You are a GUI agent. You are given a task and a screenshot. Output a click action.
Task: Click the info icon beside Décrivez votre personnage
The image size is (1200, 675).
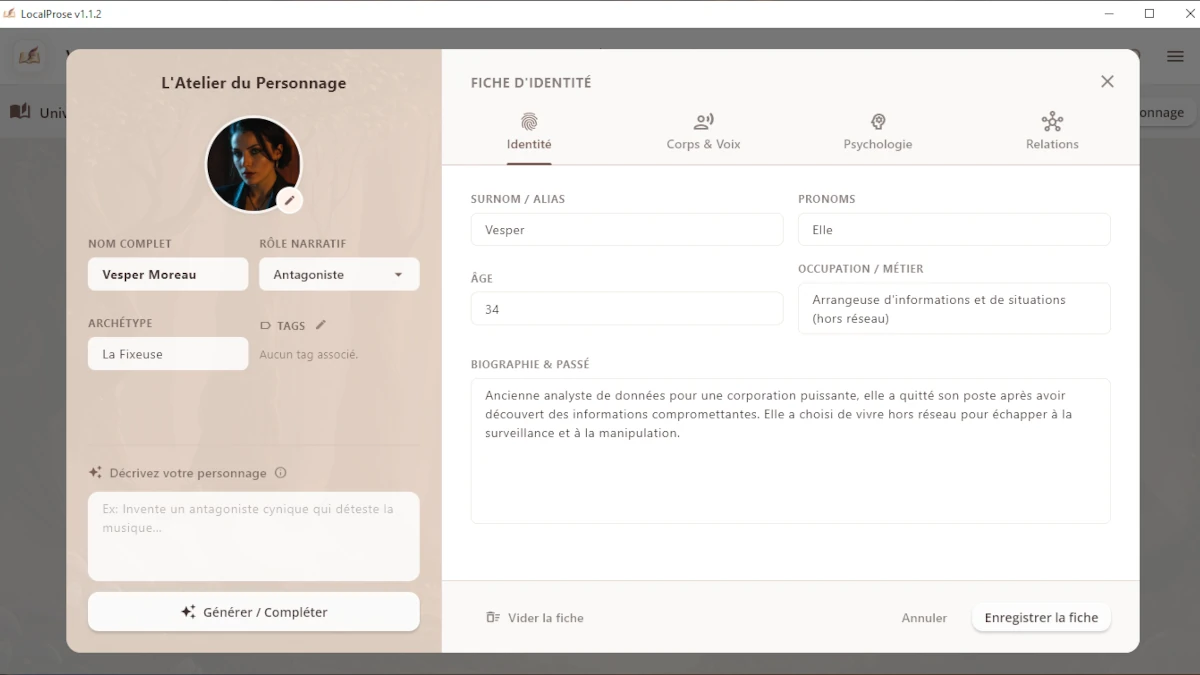(281, 473)
